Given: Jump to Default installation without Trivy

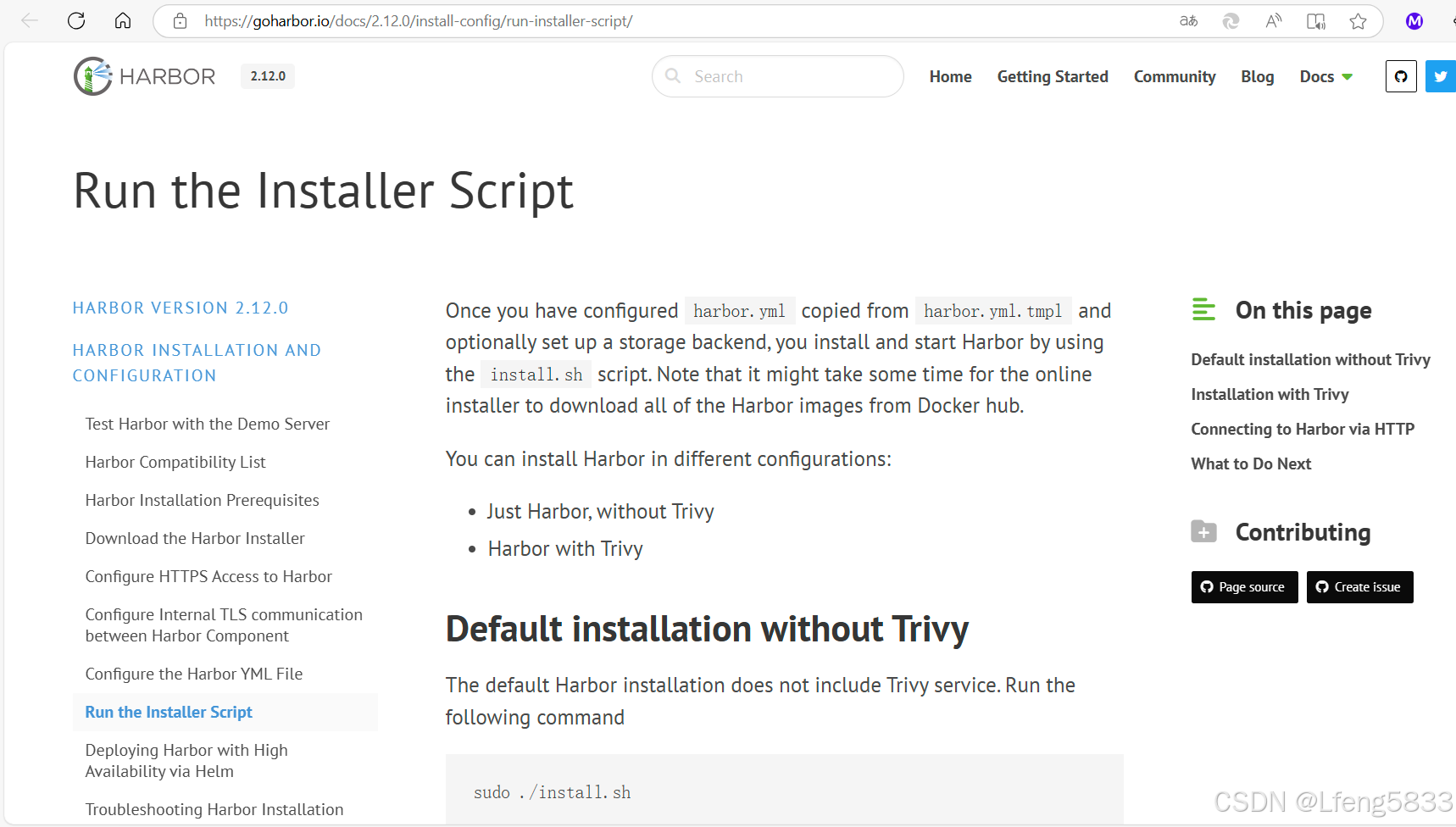Looking at the screenshot, I should tap(1310, 359).
